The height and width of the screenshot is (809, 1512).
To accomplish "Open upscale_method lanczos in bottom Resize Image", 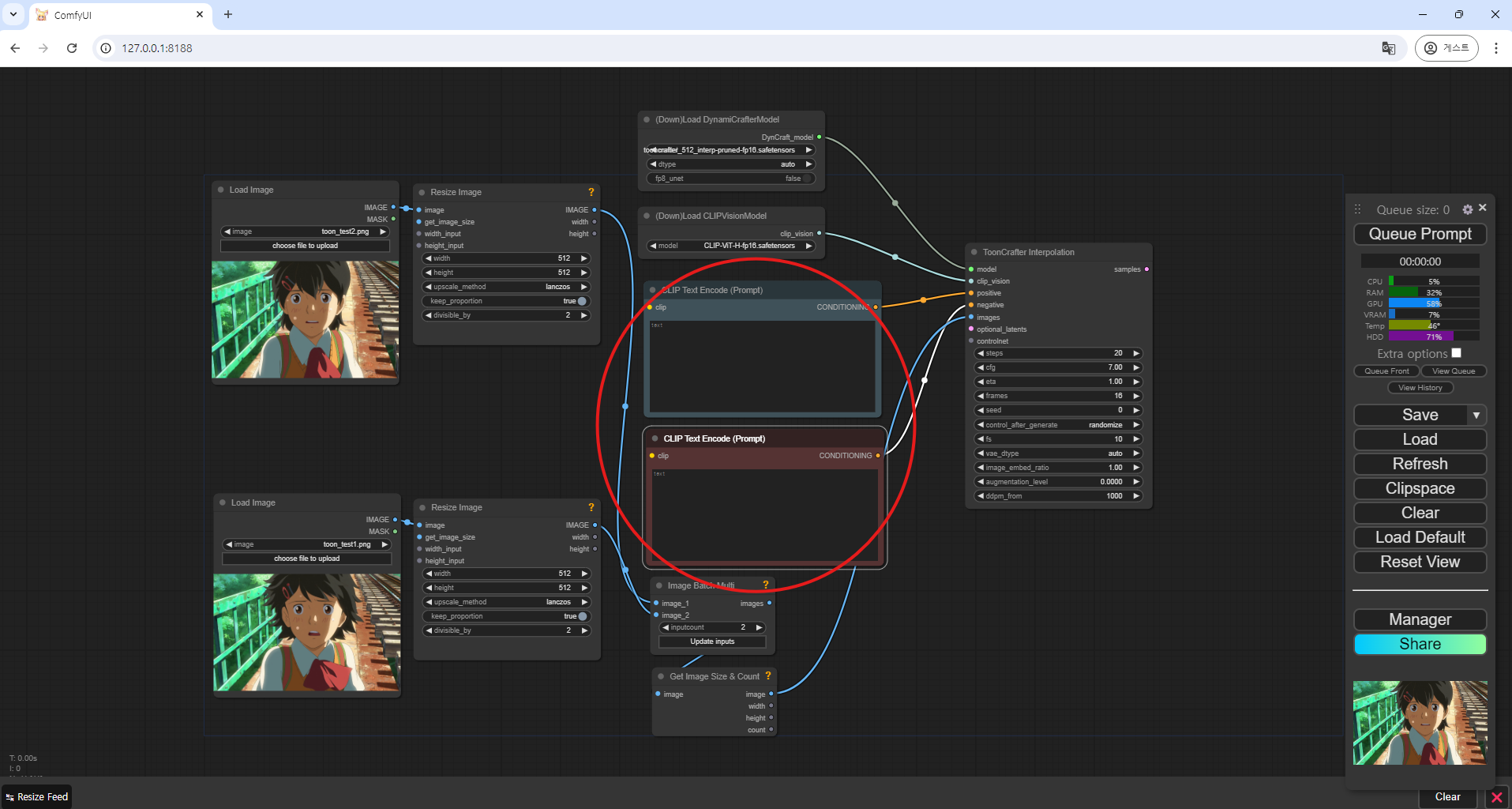I will 507,602.
